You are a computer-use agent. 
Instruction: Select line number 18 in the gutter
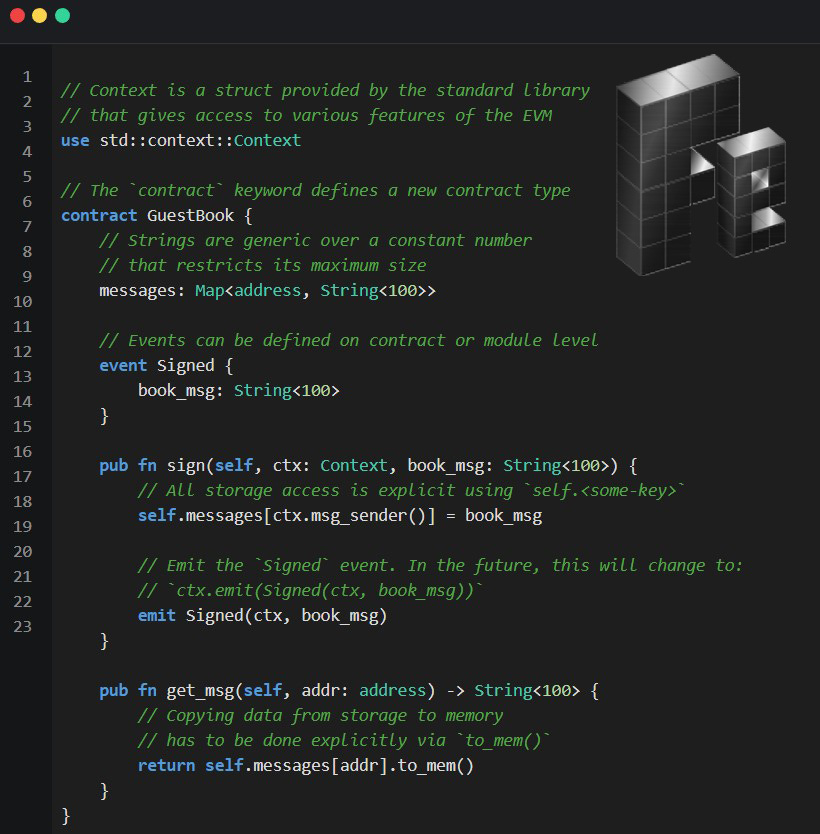(23, 502)
